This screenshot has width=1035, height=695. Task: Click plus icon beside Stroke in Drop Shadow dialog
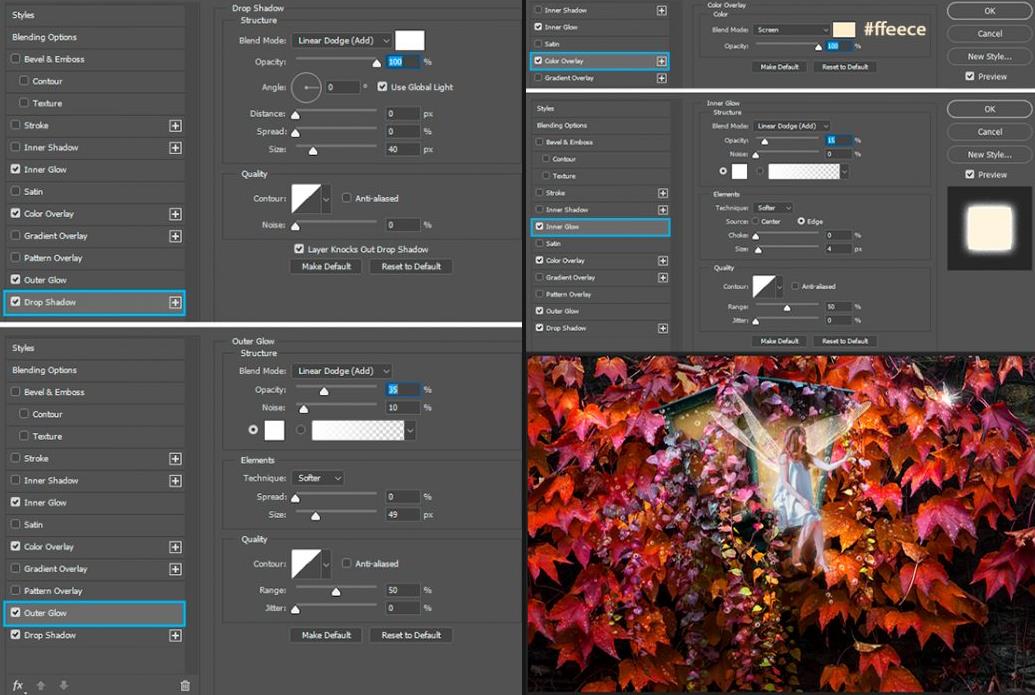pyautogui.click(x=175, y=125)
